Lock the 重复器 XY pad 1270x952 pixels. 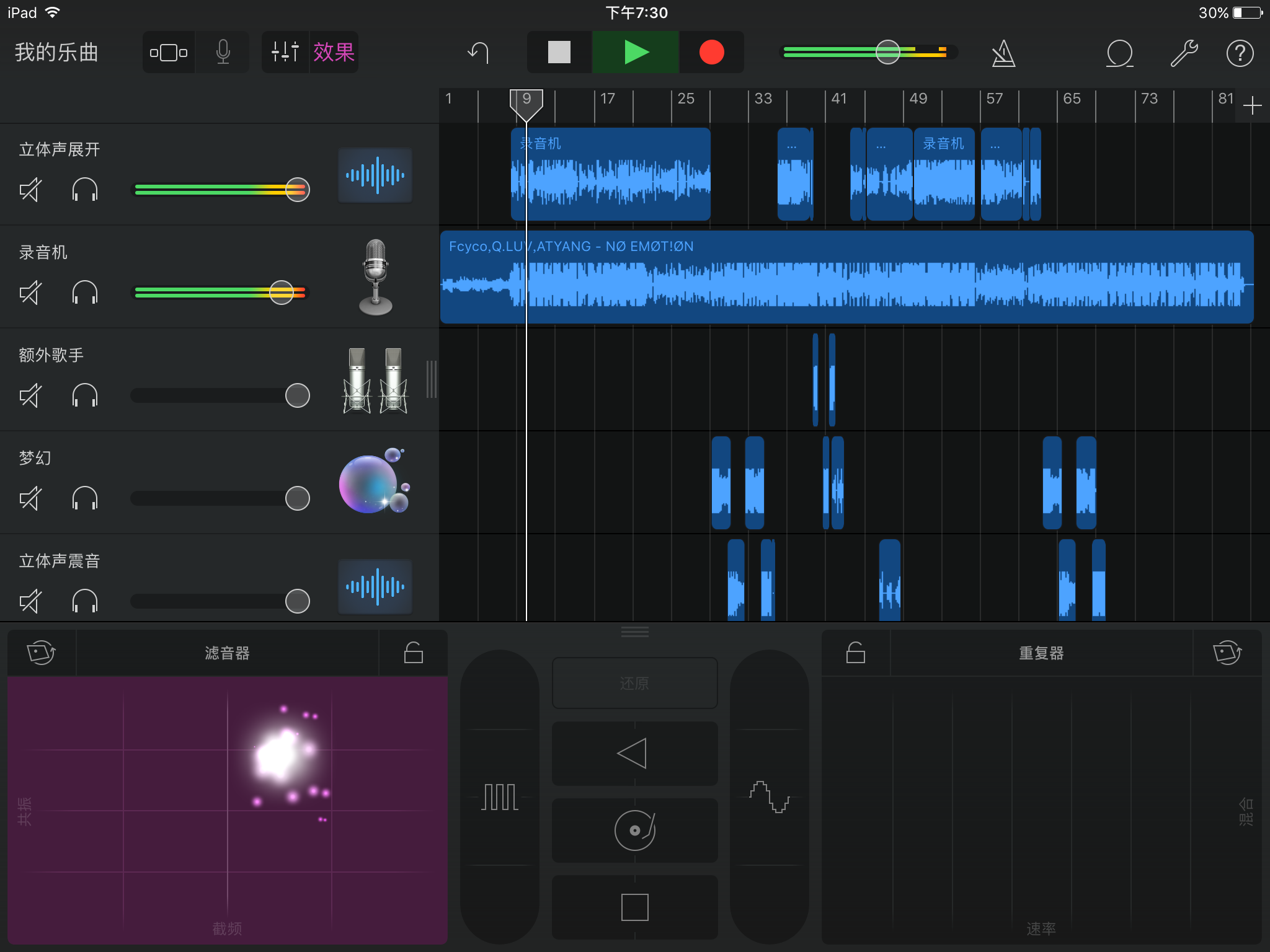coord(856,653)
